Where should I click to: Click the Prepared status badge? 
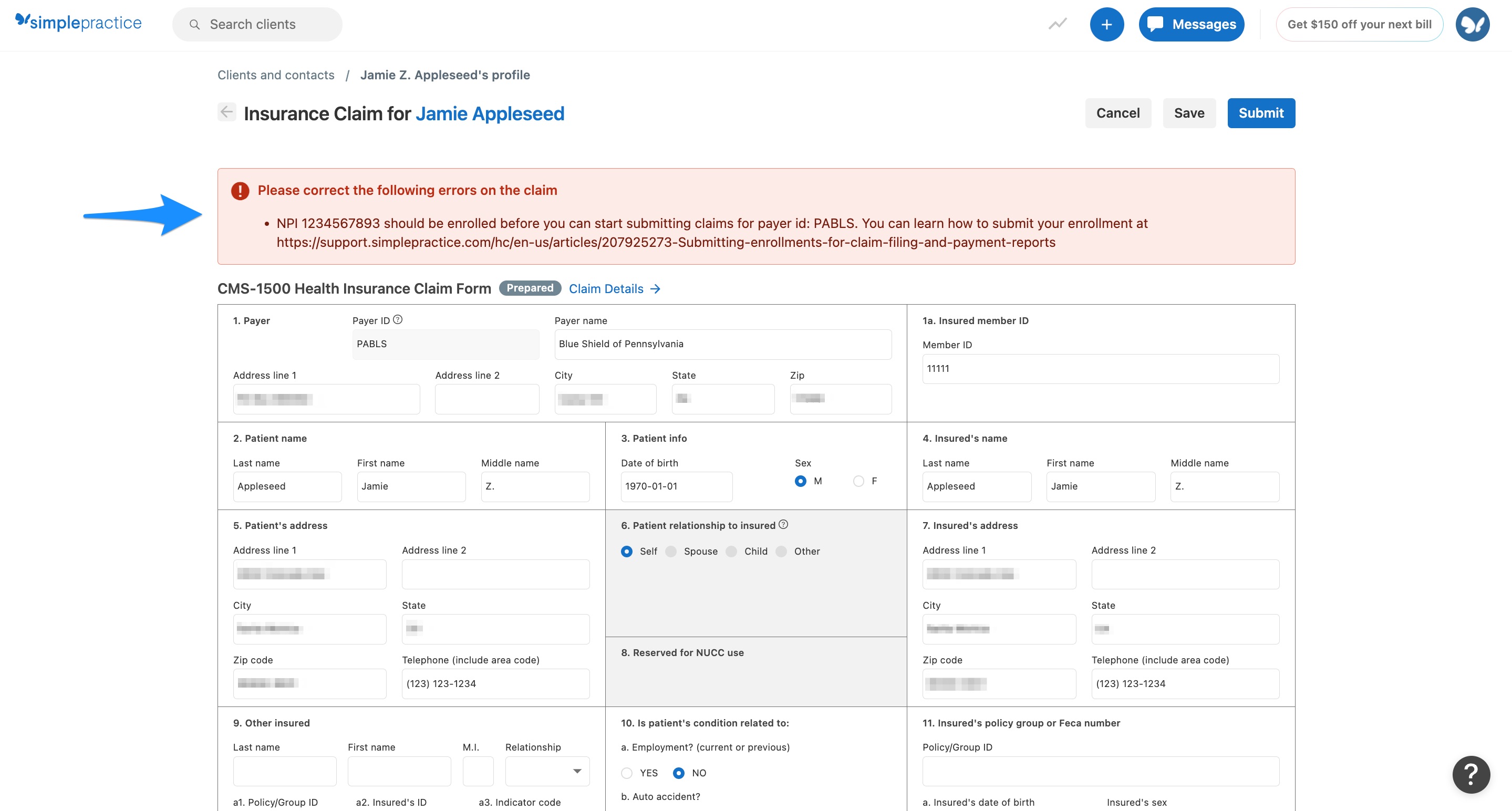(x=530, y=288)
